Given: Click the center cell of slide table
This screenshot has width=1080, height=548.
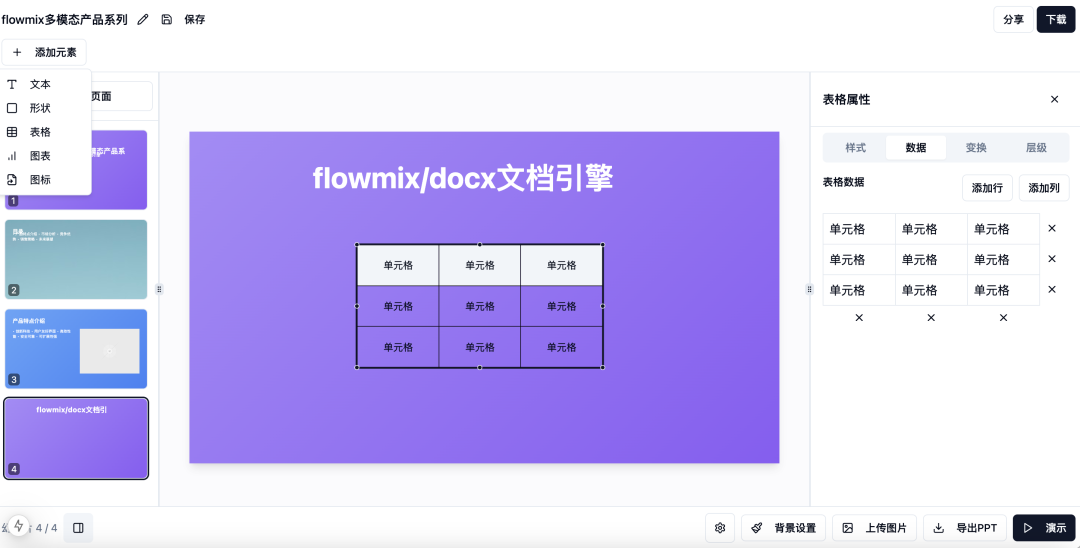Looking at the screenshot, I should [x=480, y=306].
